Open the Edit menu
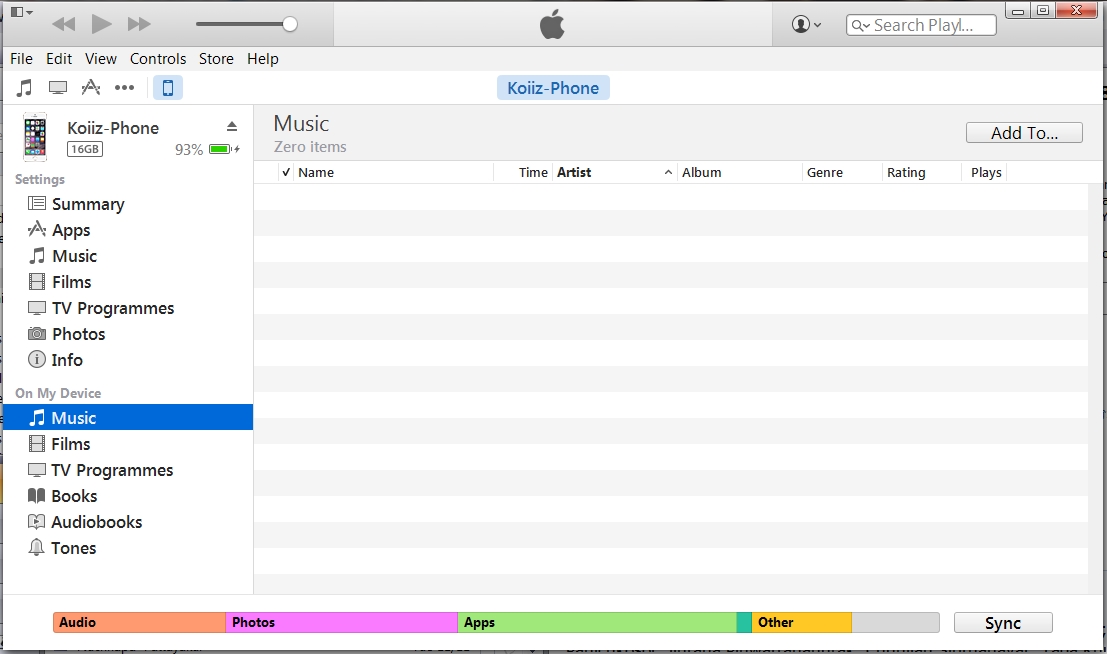 coord(59,59)
